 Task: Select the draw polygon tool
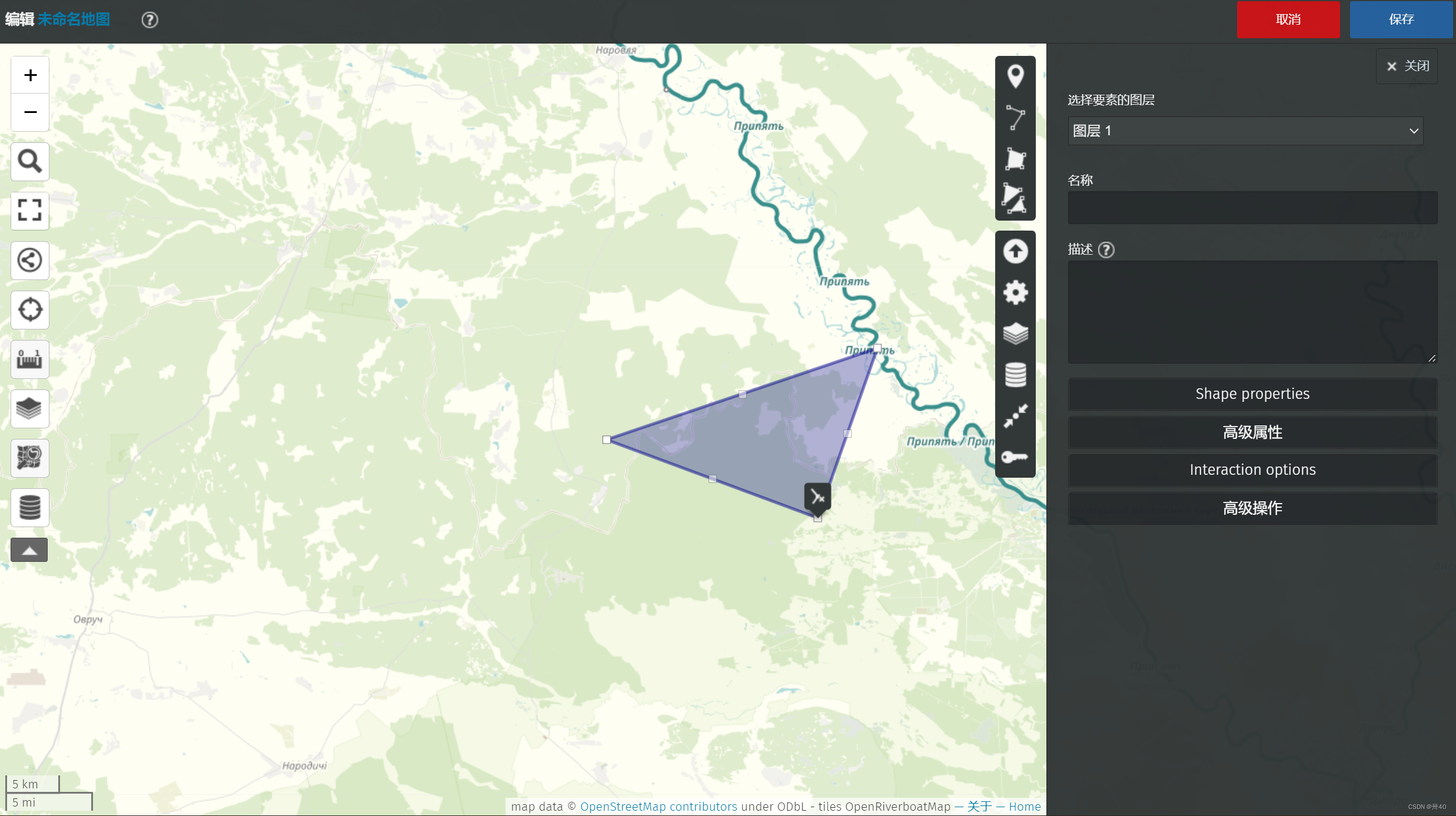1015,159
